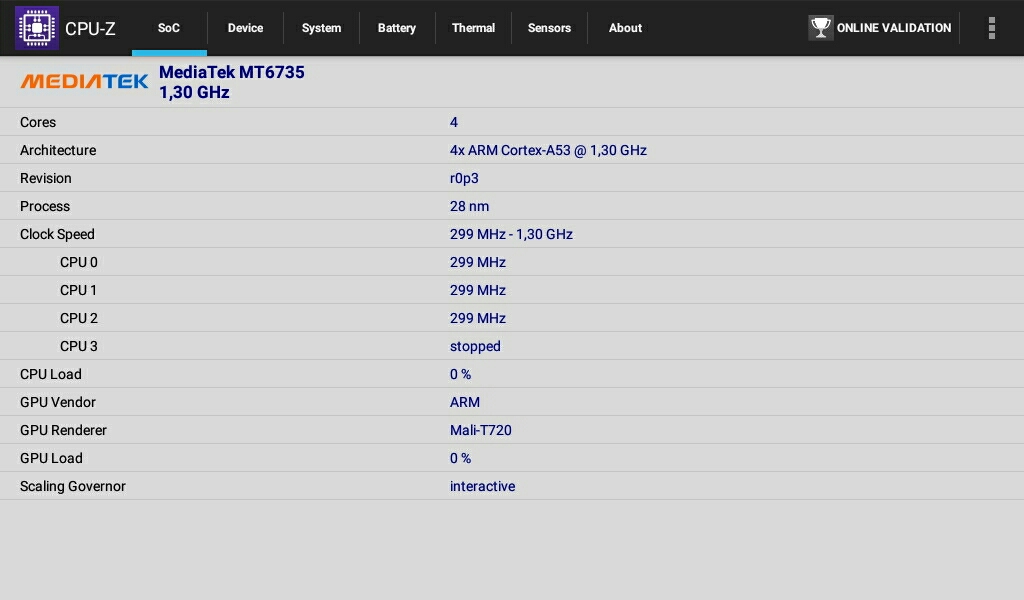Select the CPU Load row label
Screen dimensions: 1024x600
pyautogui.click(x=50, y=375)
